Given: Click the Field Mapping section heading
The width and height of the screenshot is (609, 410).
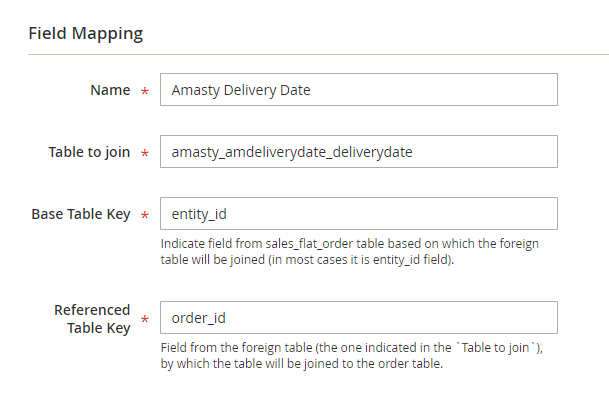Looking at the screenshot, I should point(85,33).
